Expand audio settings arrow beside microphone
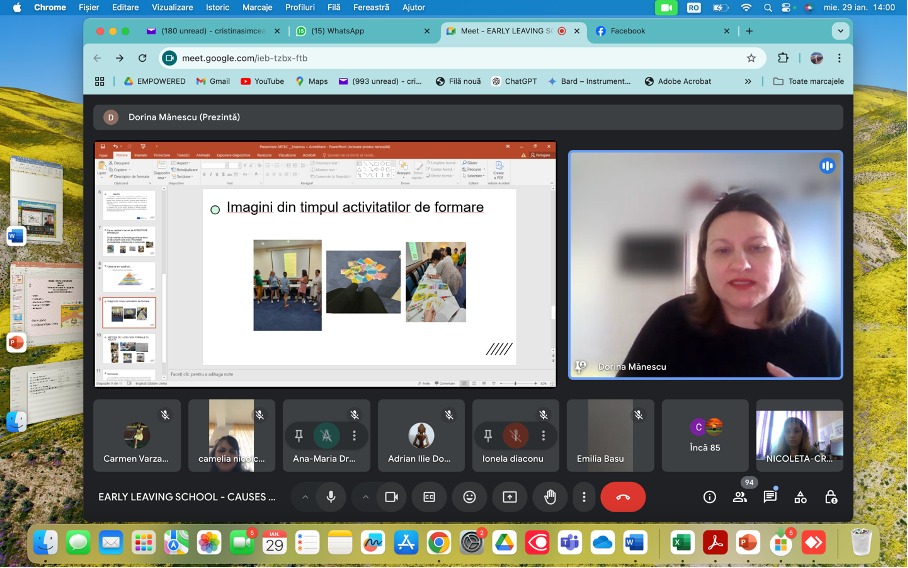The image size is (908, 568). [305, 497]
